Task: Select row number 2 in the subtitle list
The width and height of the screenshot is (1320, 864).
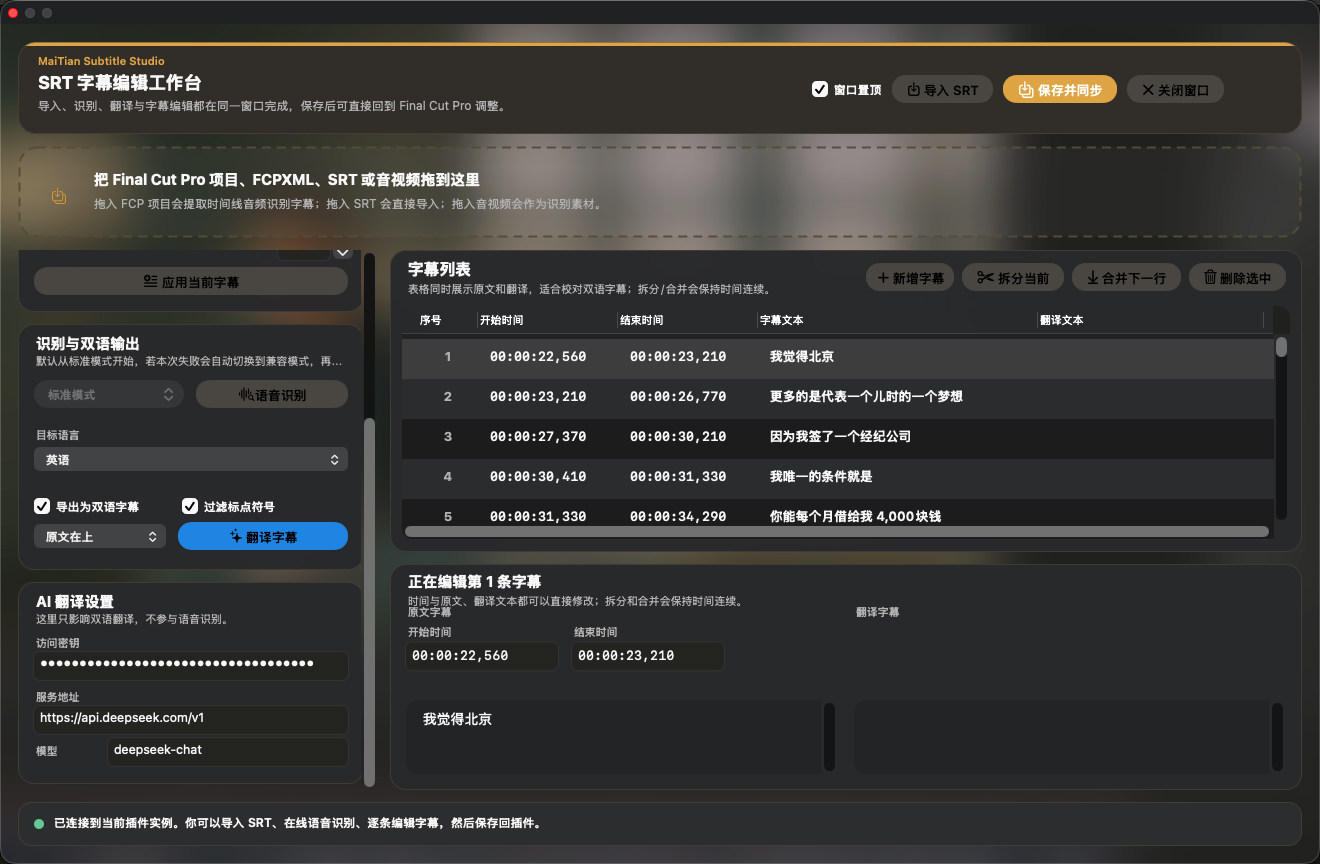Action: 838,397
